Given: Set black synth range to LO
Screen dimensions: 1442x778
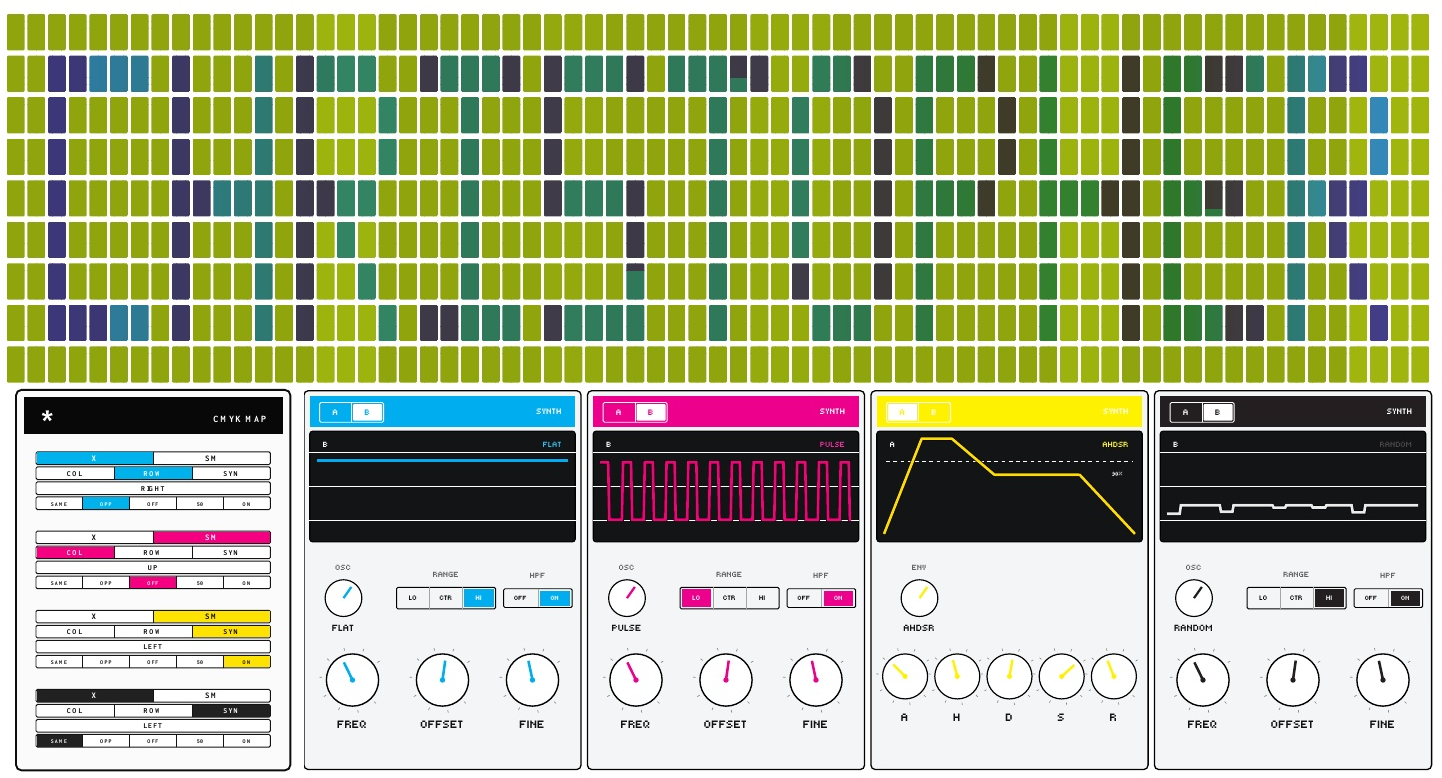Looking at the screenshot, I should (1263, 598).
